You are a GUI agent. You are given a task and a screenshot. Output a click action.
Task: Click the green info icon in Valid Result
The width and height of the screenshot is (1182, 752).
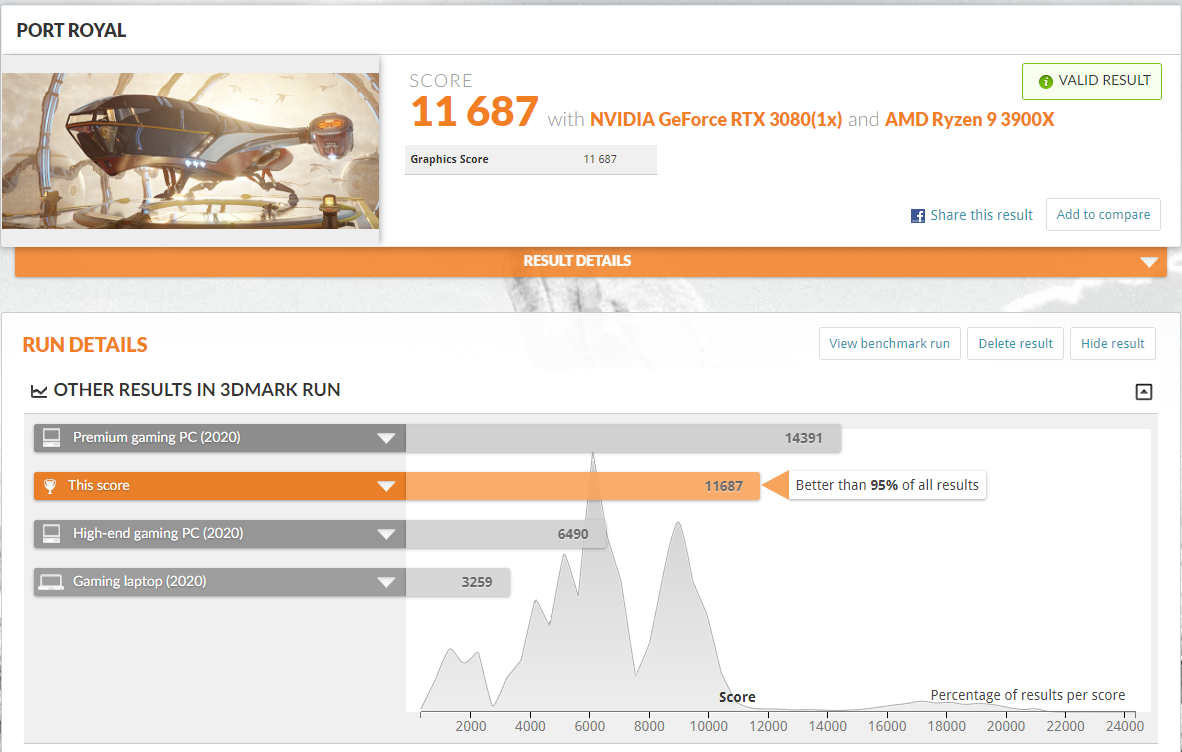tap(1045, 81)
